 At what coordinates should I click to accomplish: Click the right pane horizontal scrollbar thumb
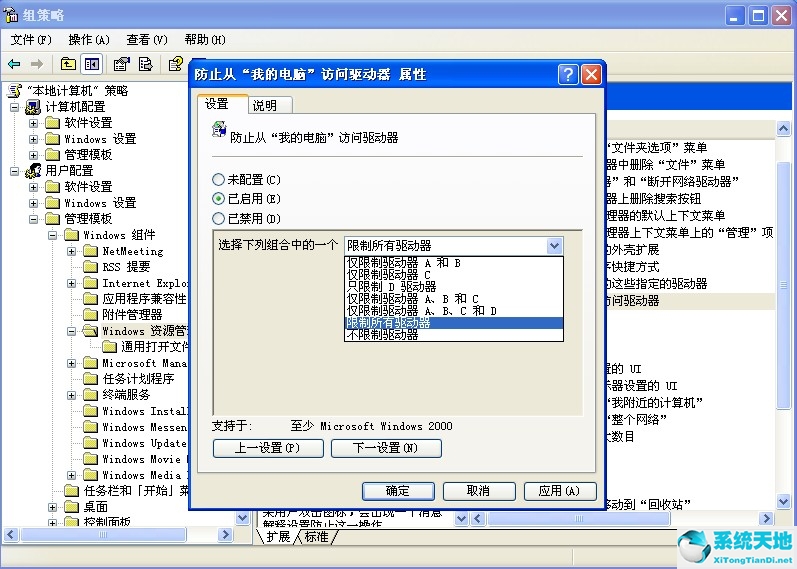[578, 519]
